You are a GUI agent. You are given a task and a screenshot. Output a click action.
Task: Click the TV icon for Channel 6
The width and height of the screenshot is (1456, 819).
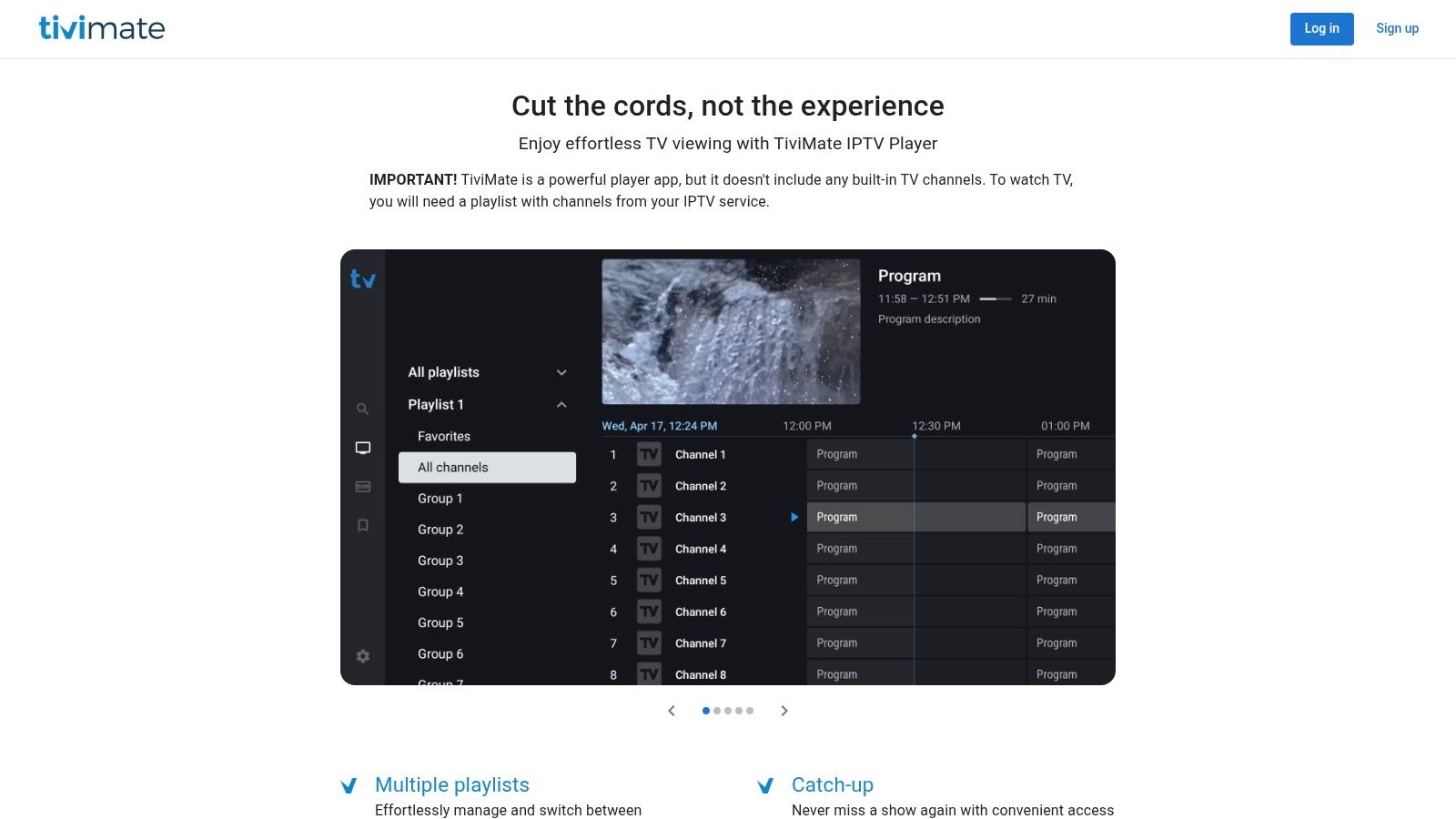[x=649, y=612]
